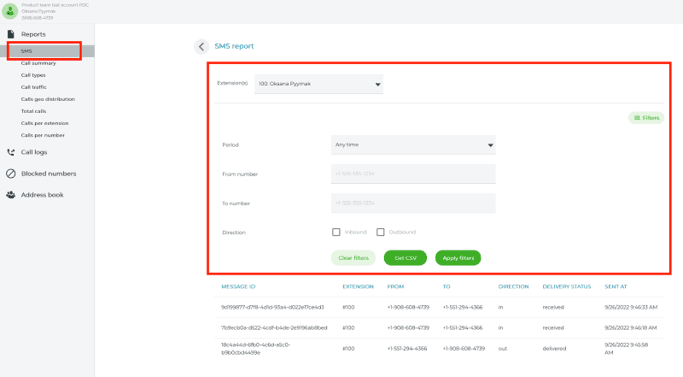
Task: Click the Blocked numbers circle icon
Action: tap(11, 173)
